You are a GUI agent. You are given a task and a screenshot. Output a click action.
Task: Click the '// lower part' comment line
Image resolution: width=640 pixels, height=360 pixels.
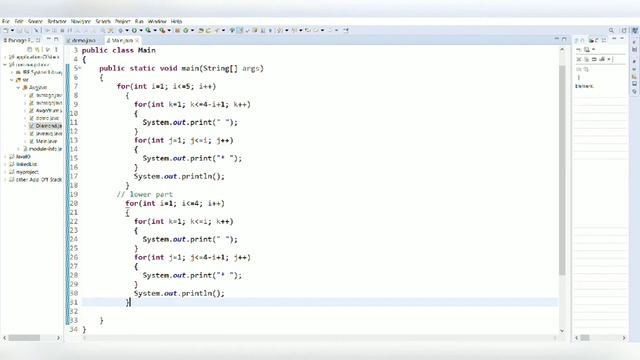145,194
